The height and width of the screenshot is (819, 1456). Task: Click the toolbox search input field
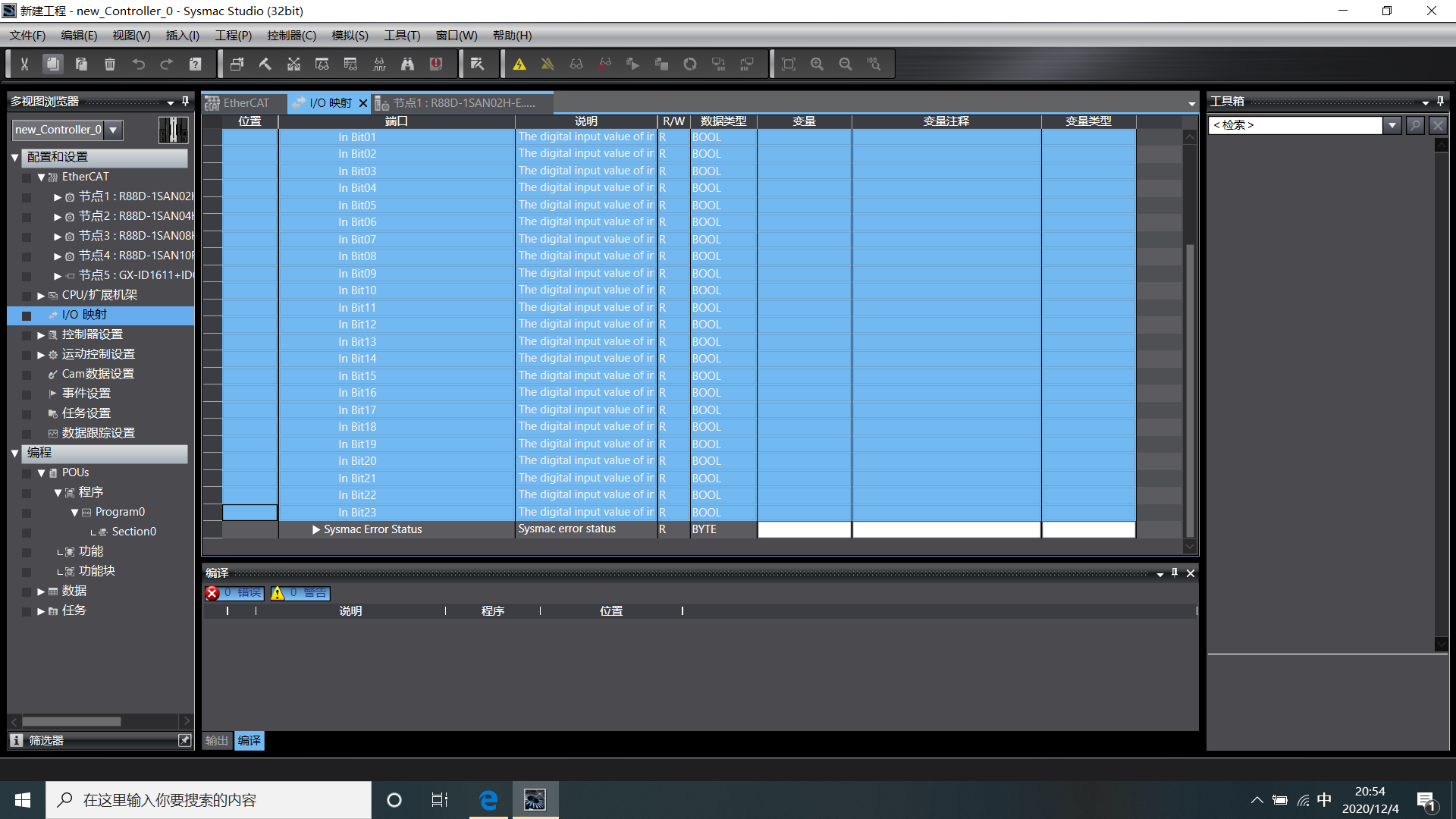click(x=1295, y=125)
